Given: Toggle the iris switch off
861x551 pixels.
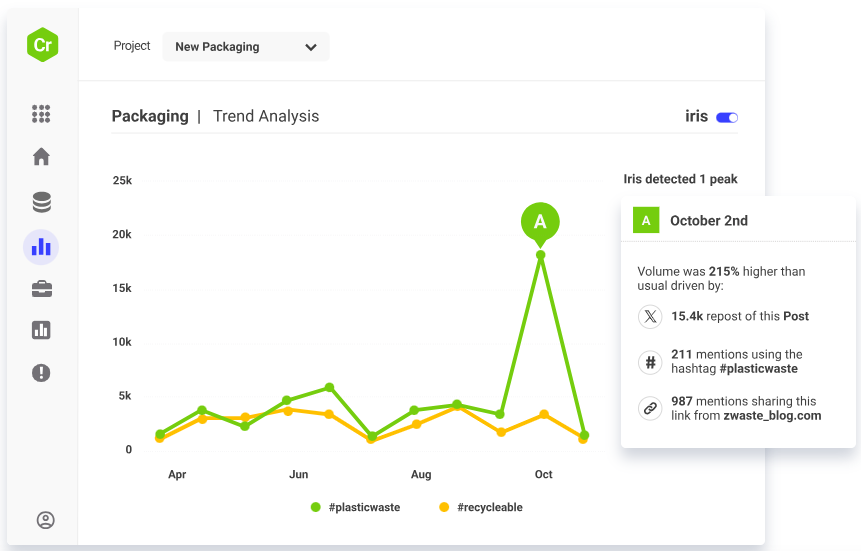Looking at the screenshot, I should pyautogui.click(x=727, y=117).
